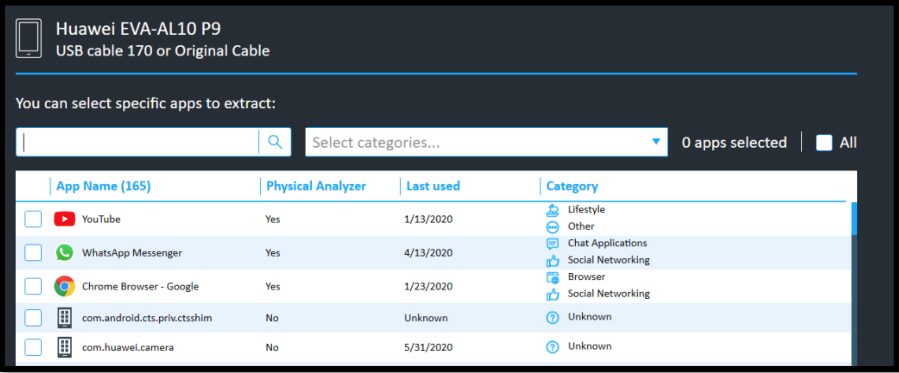
Task: Select the WhatsApp Messenger checkbox
Action: point(33,253)
